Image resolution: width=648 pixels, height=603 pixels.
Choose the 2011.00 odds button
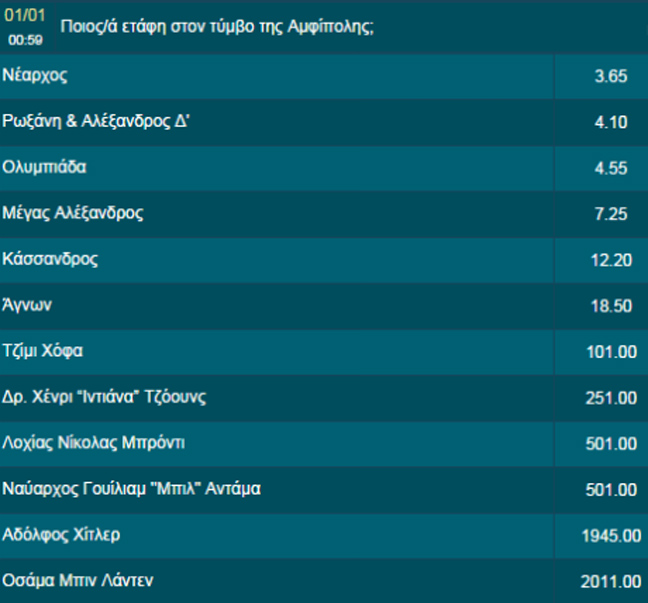pos(610,582)
